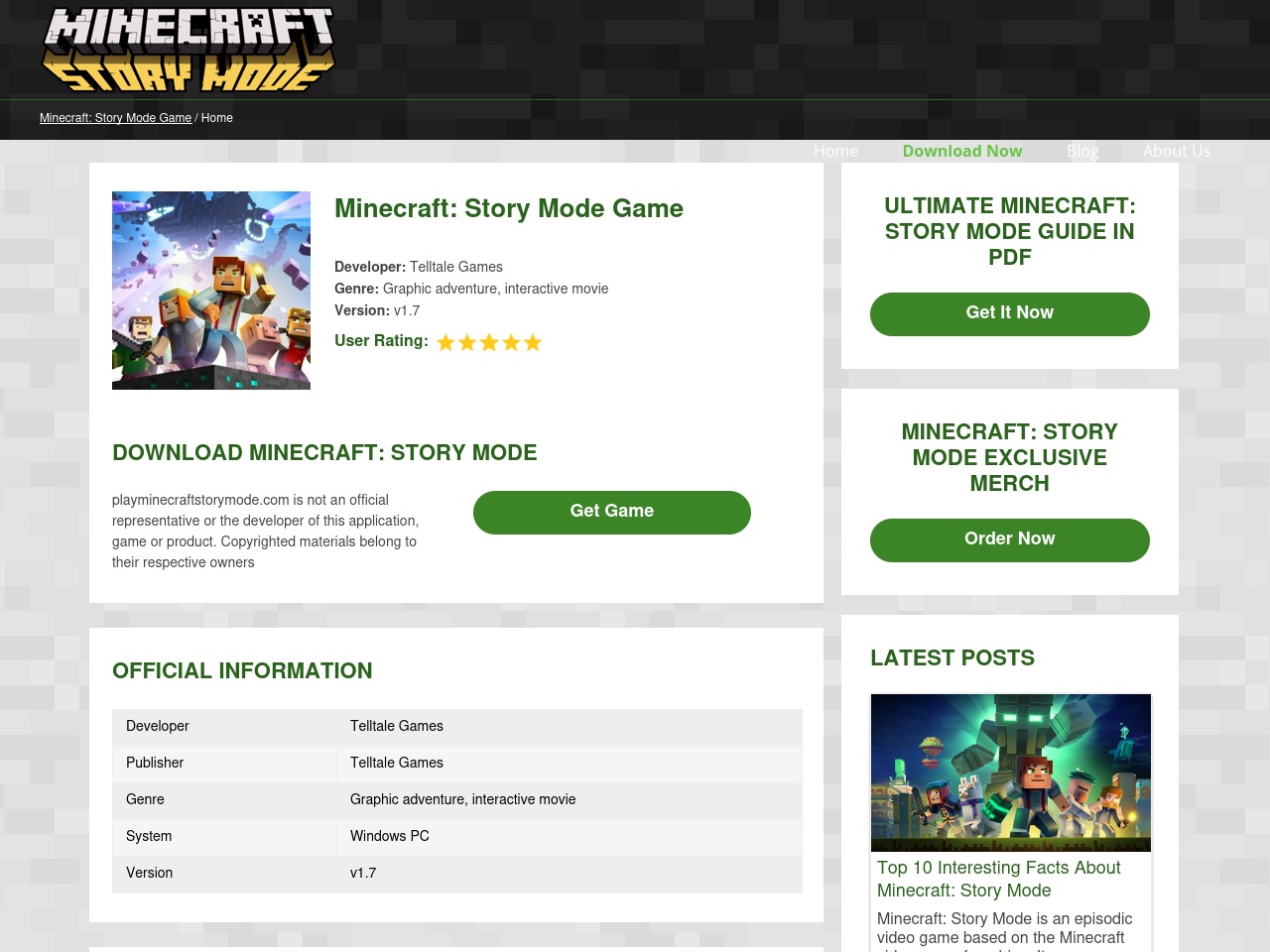Screen dimensions: 1270x952
Task: Click the Genre row label in the table
Action: tap(145, 799)
